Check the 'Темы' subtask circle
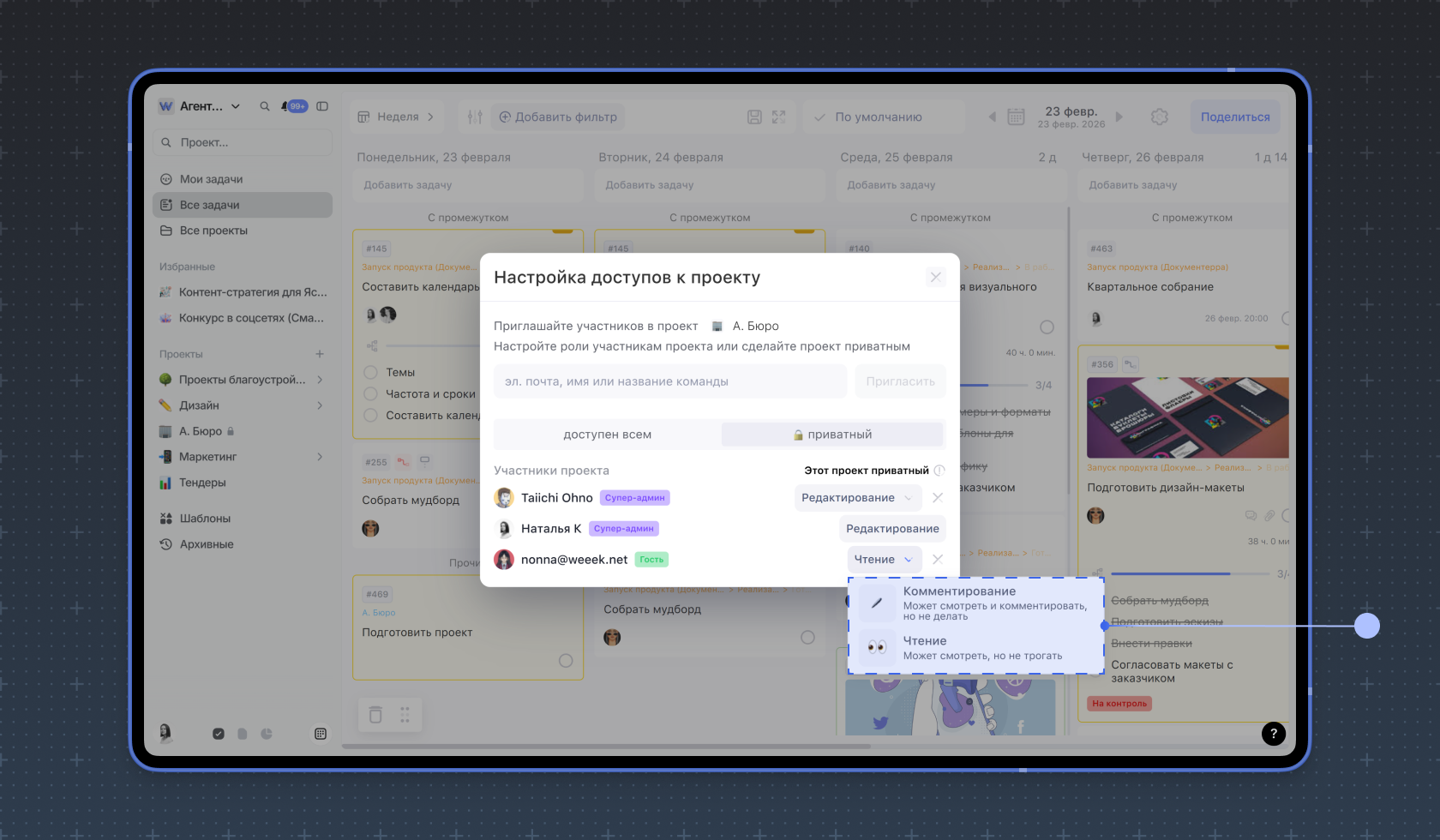 point(370,372)
